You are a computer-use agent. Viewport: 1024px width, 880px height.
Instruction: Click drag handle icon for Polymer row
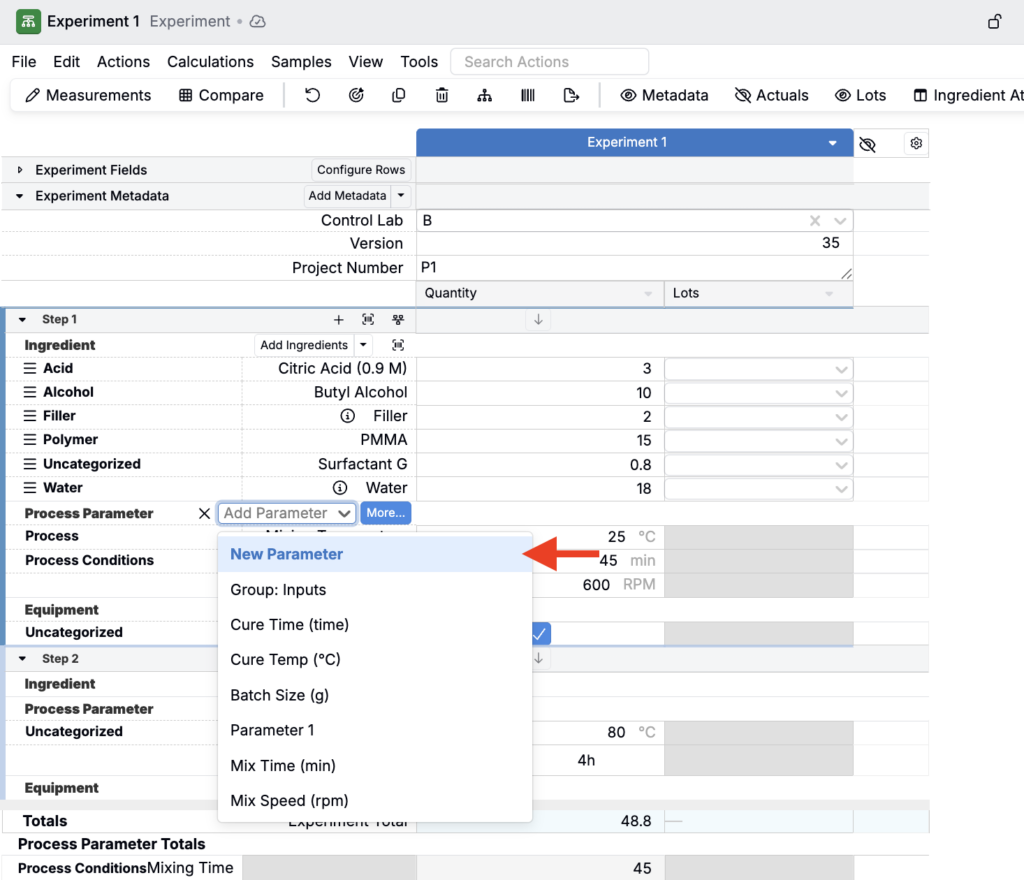(30, 439)
